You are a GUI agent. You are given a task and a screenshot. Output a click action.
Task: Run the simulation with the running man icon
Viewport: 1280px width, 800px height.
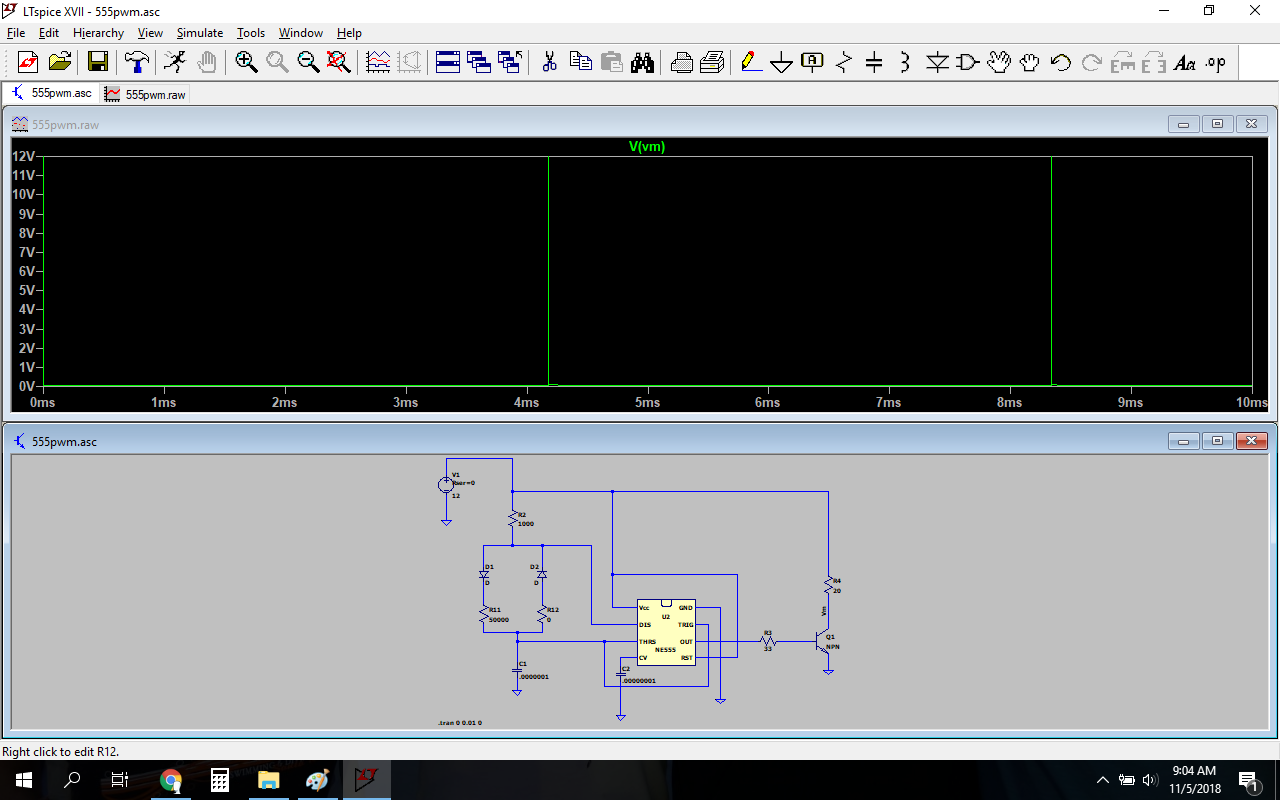pyautogui.click(x=175, y=62)
